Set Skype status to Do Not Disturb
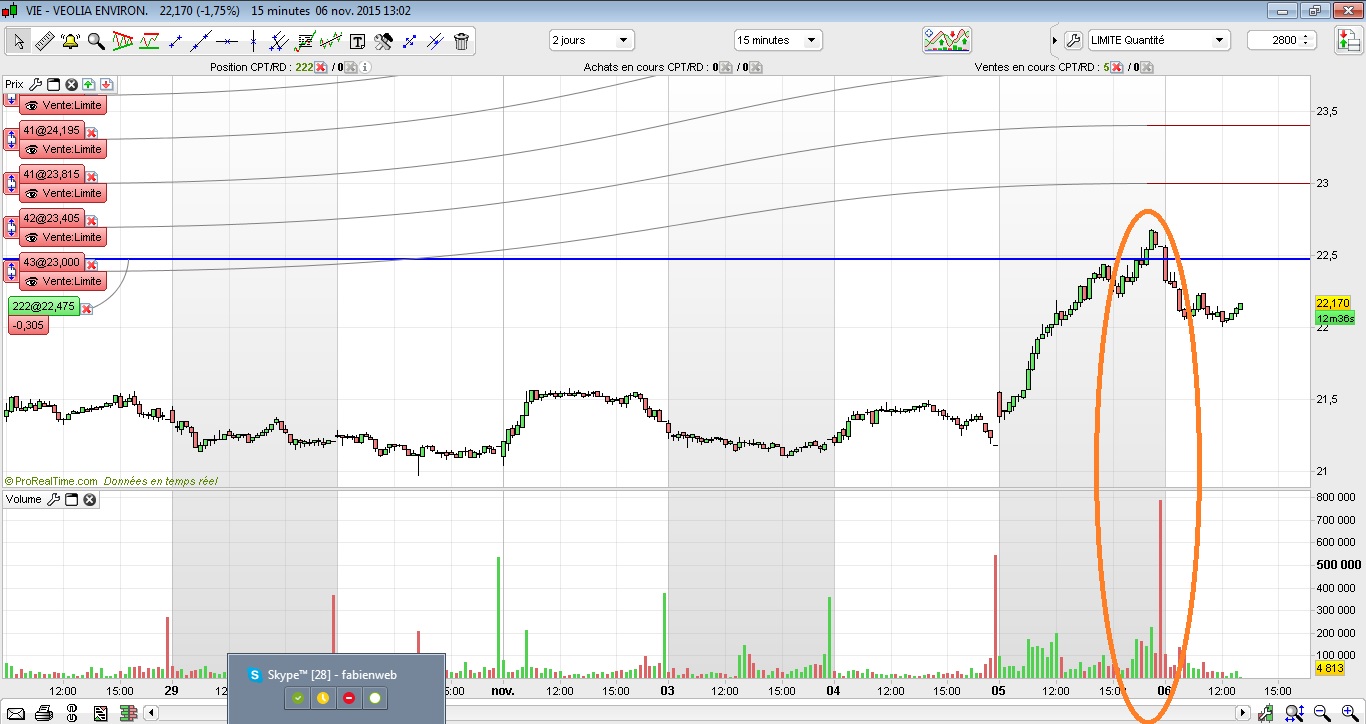The height and width of the screenshot is (724, 1366). point(348,698)
